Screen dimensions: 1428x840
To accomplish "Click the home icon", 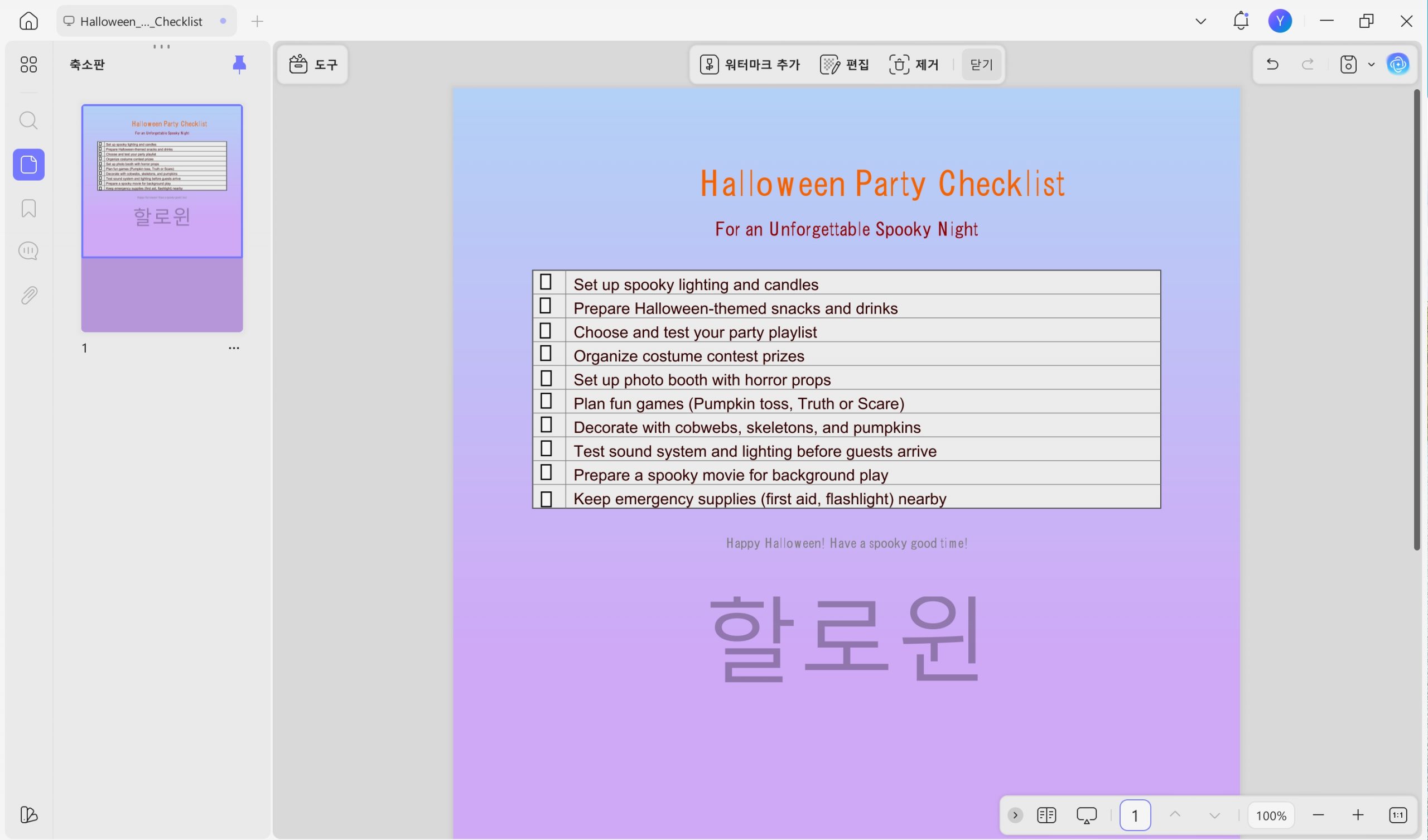I will [28, 21].
